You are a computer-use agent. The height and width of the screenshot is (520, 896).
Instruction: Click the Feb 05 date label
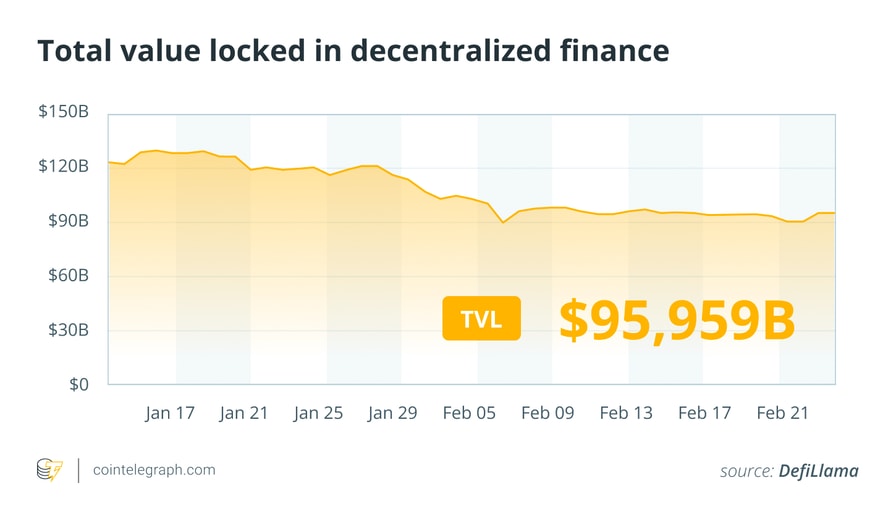click(469, 412)
